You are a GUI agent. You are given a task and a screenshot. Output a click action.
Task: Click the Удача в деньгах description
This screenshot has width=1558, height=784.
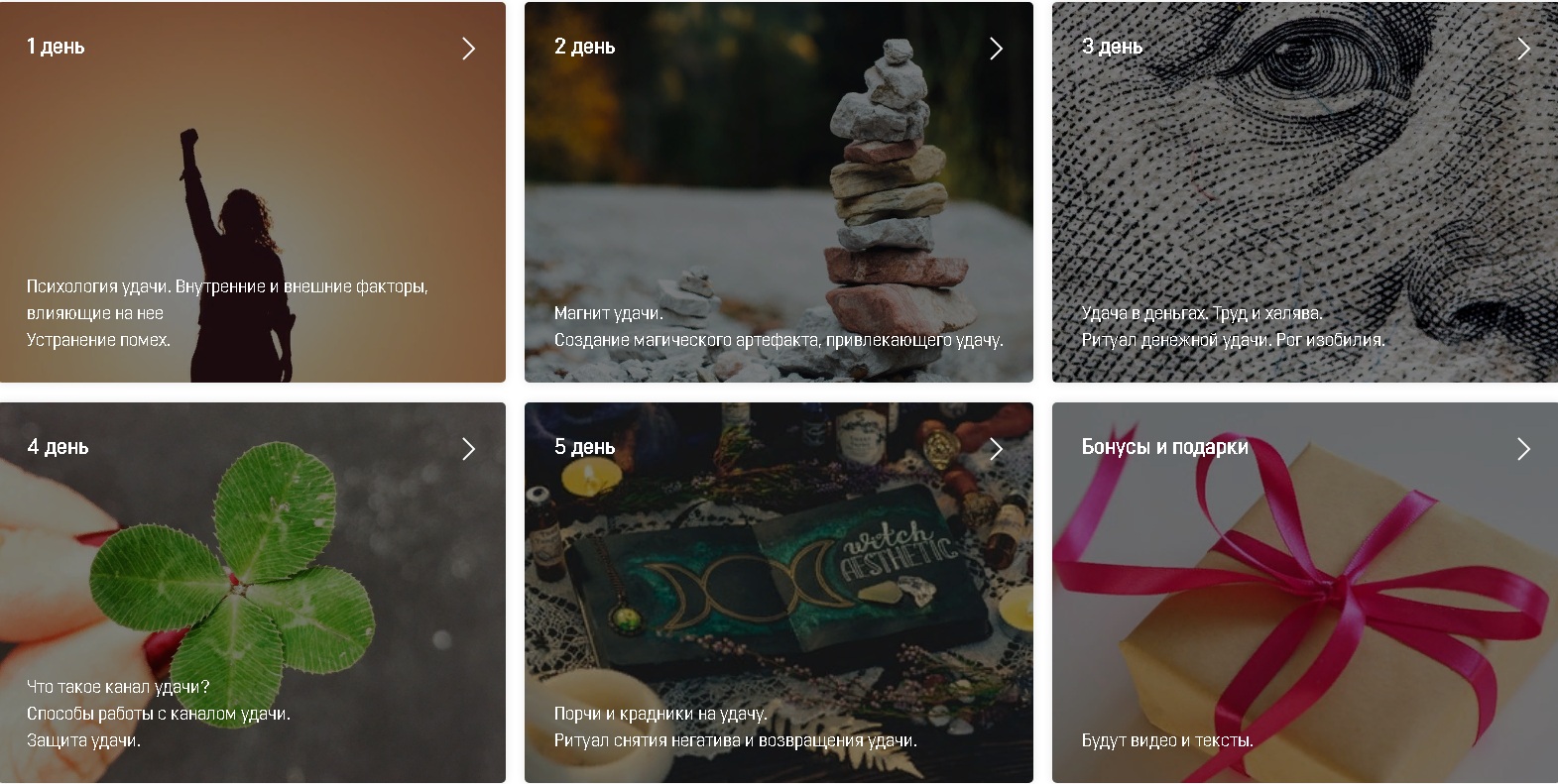(x=1233, y=327)
